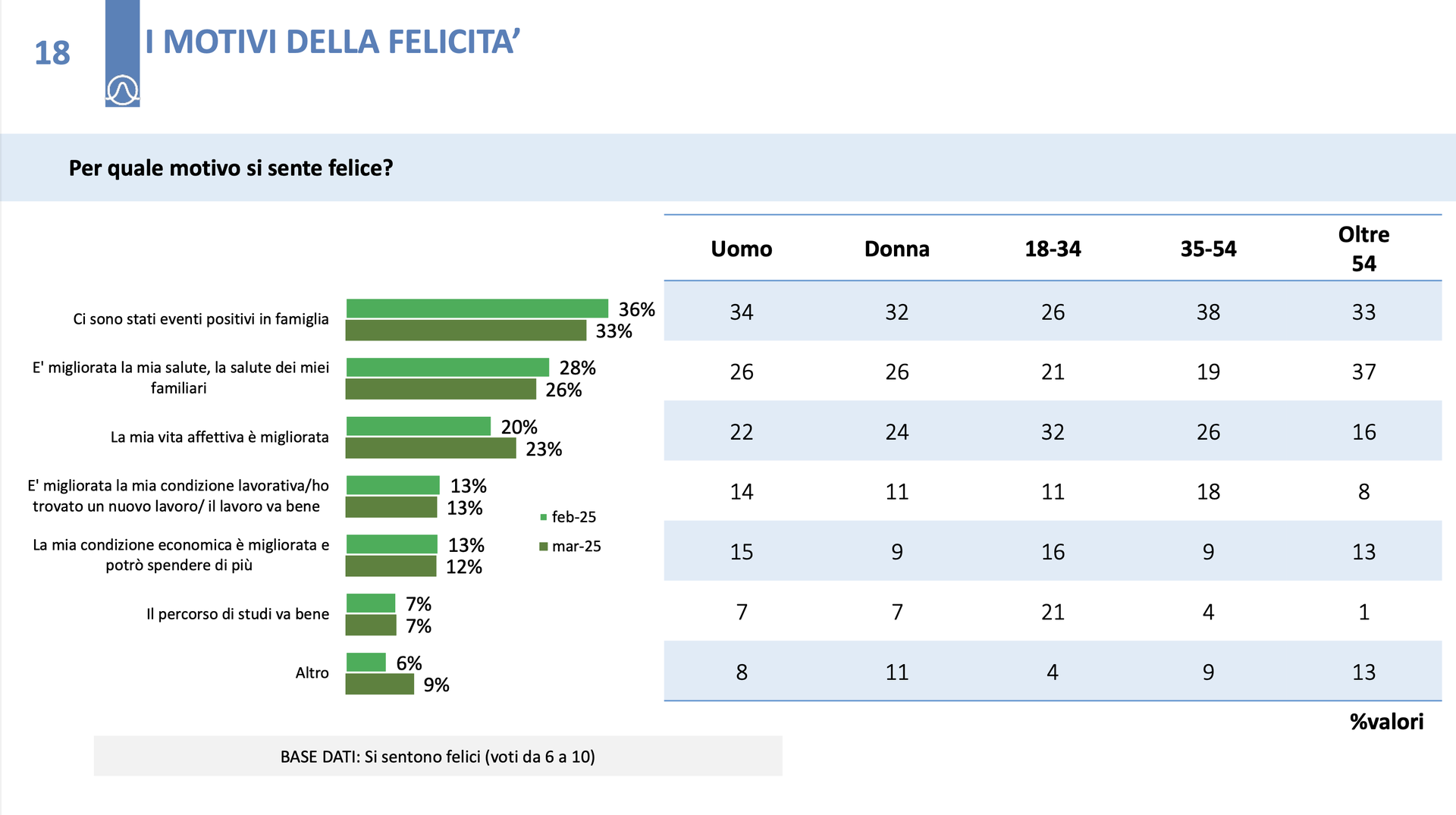Select the Altro 9% bar
The height and width of the screenshot is (815, 1456).
pyautogui.click(x=380, y=685)
